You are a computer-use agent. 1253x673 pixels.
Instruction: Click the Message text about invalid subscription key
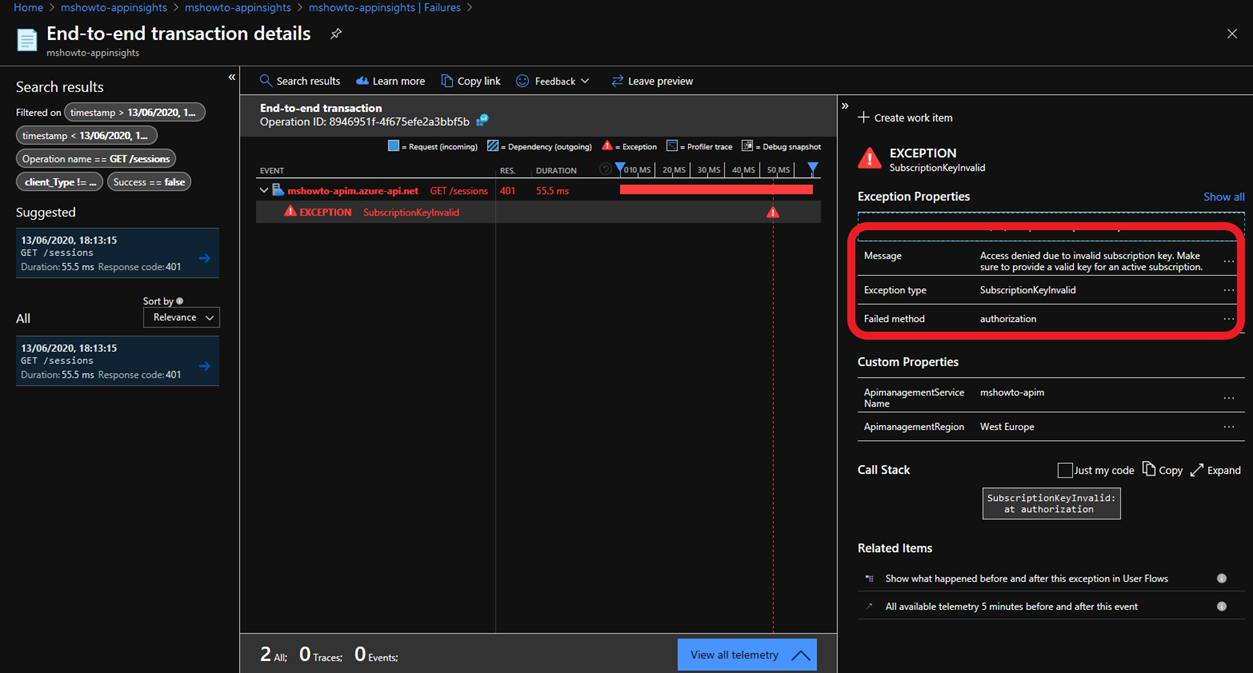point(1091,262)
